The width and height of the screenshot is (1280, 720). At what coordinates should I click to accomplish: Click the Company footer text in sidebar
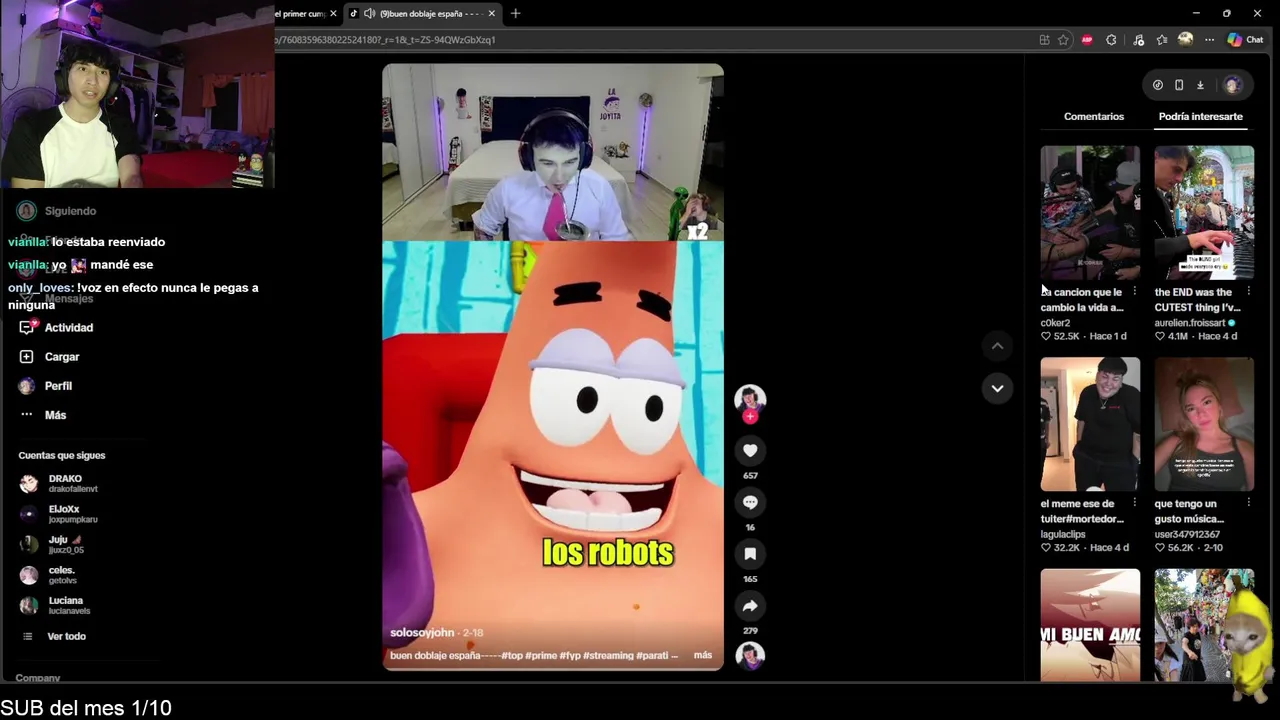38,678
